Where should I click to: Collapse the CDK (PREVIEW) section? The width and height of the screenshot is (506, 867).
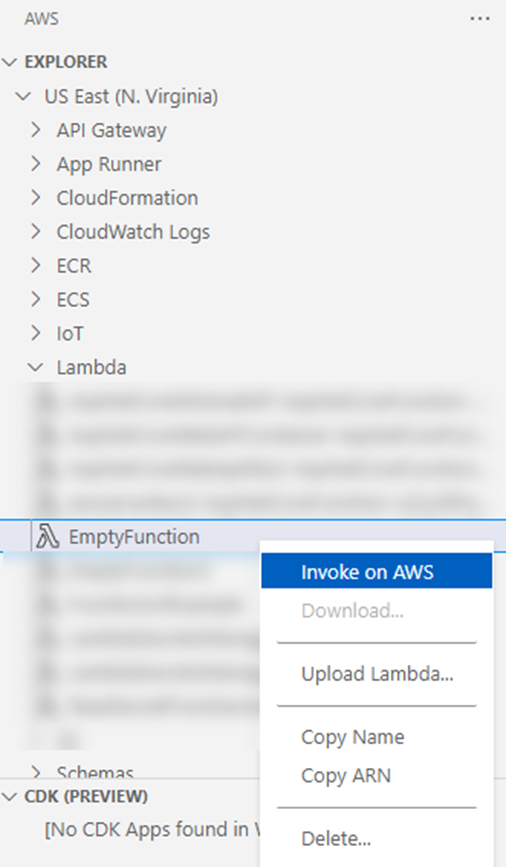tap(9, 797)
